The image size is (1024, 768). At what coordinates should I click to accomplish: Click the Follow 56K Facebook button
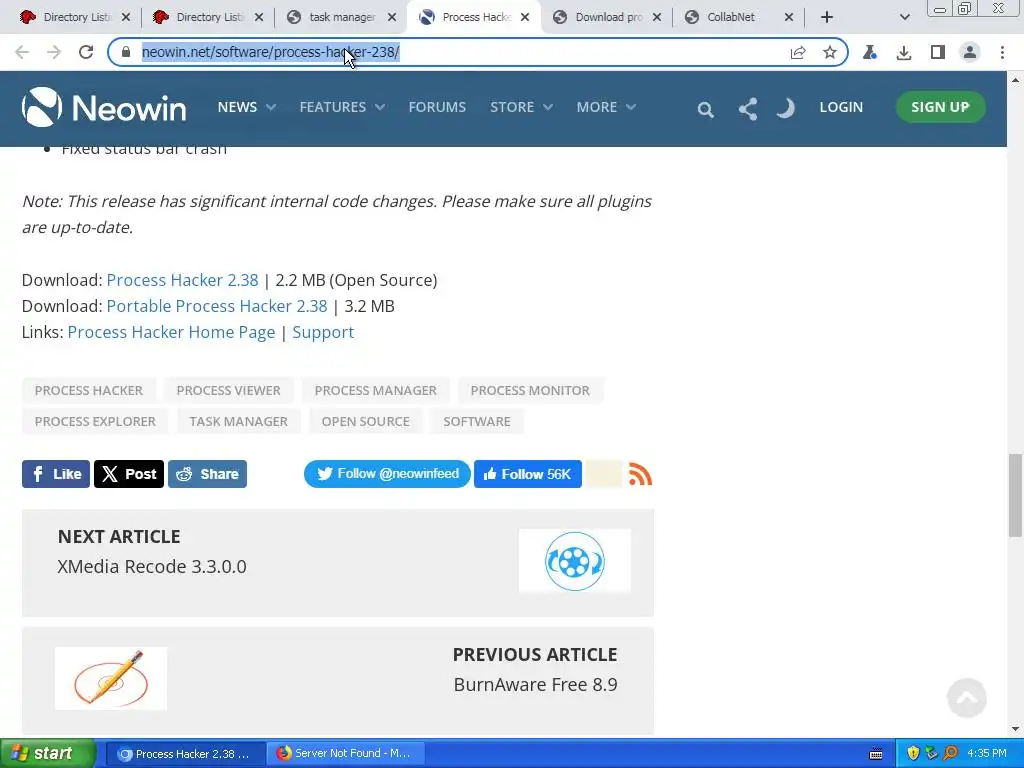coord(528,474)
